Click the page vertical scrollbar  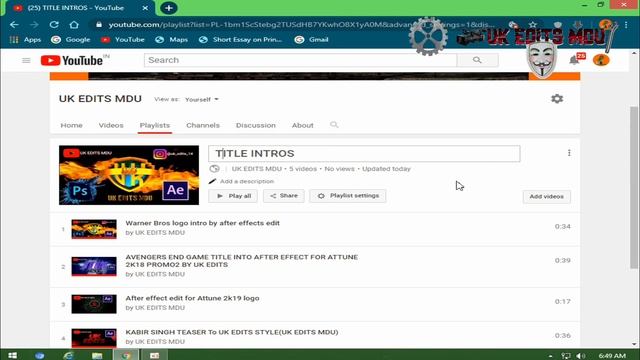(x=633, y=187)
